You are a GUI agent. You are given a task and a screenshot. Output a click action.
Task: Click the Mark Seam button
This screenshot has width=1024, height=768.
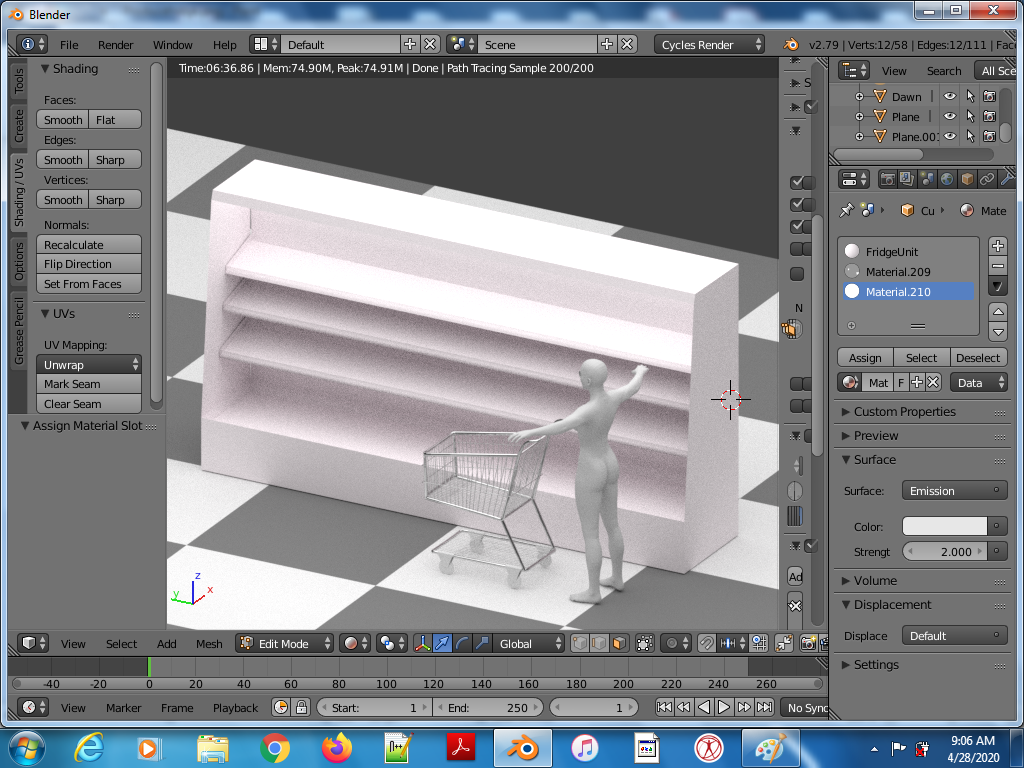pos(89,384)
